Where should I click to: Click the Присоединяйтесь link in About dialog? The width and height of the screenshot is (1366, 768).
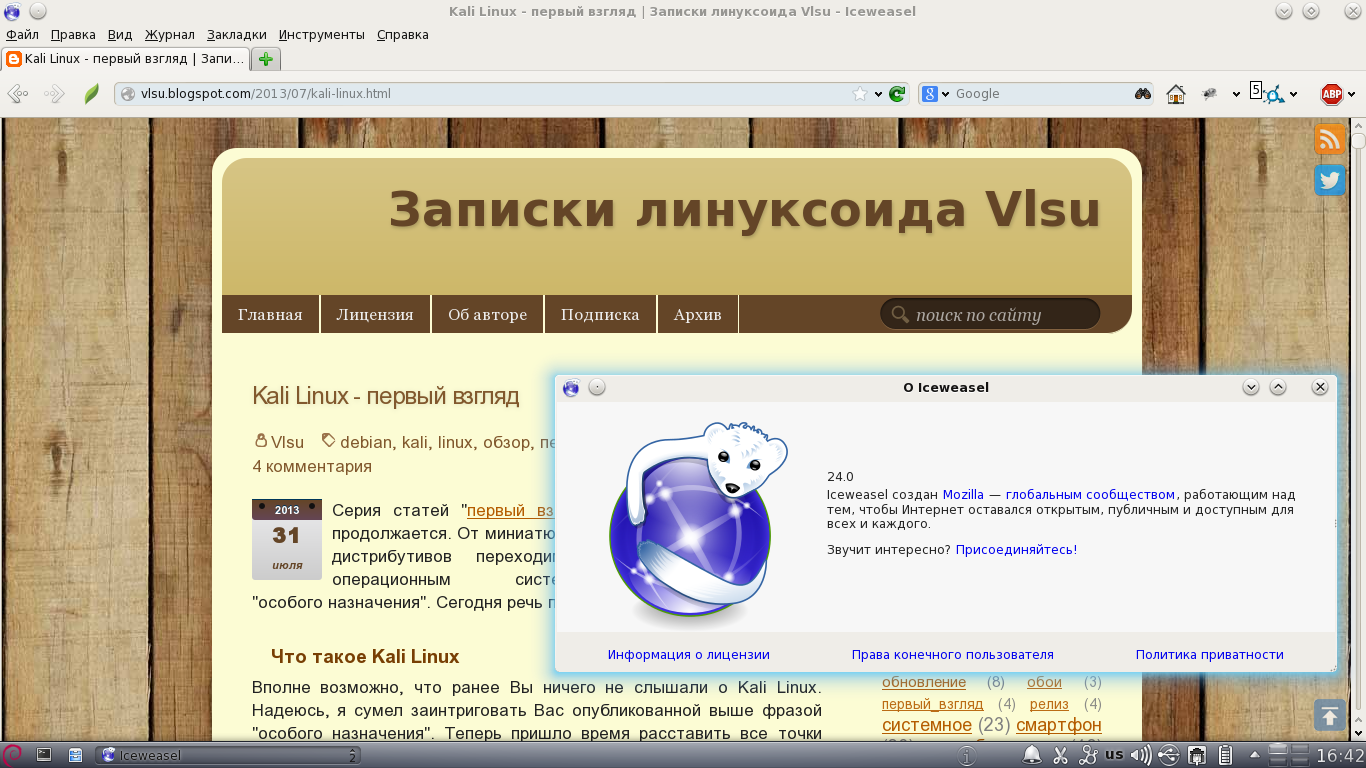click(x=1015, y=549)
